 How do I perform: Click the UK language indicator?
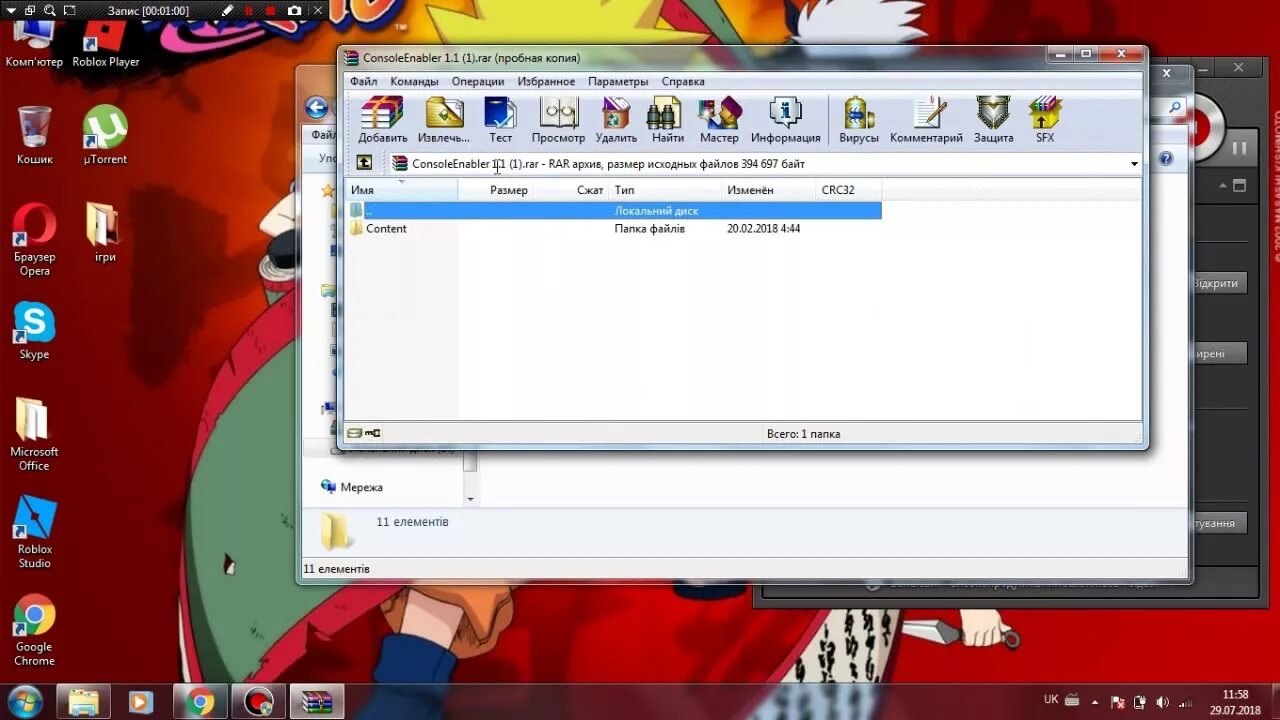click(x=1051, y=700)
